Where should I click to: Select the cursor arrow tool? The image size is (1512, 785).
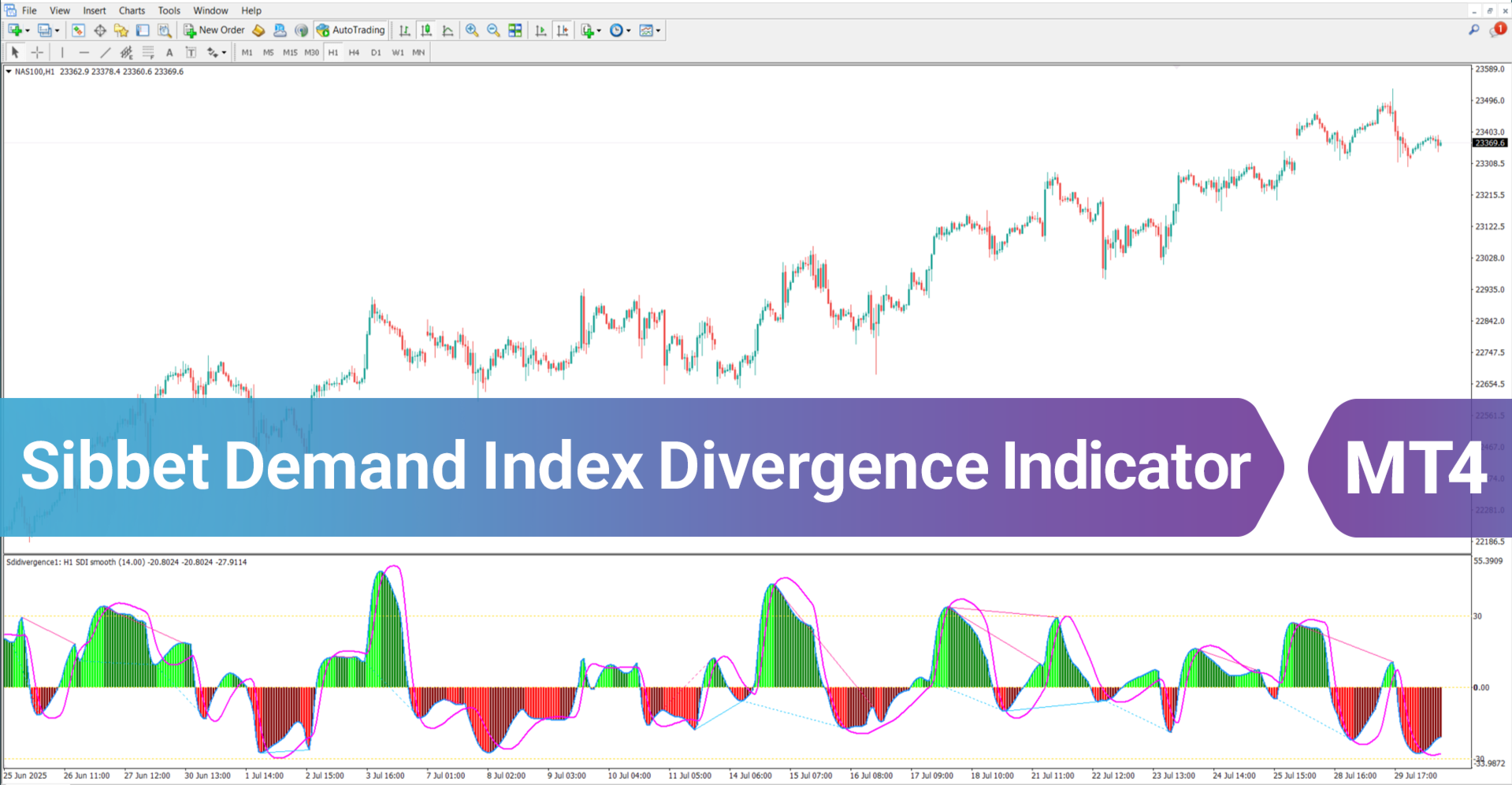click(x=14, y=53)
